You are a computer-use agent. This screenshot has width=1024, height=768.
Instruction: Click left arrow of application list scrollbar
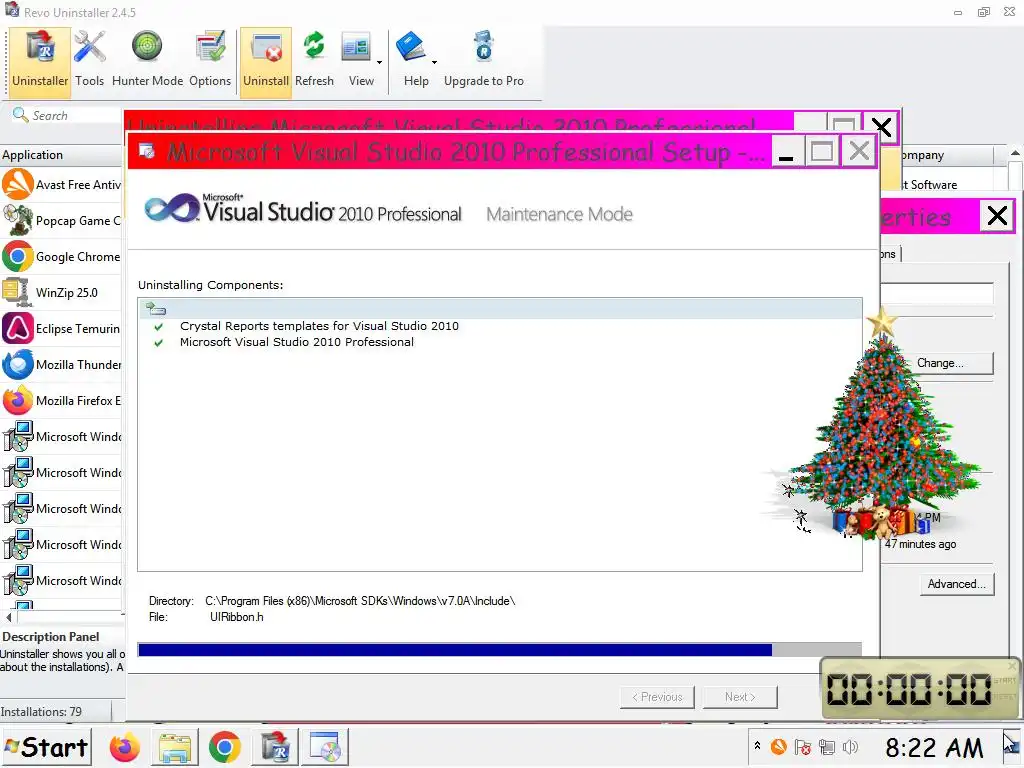pos(8,616)
